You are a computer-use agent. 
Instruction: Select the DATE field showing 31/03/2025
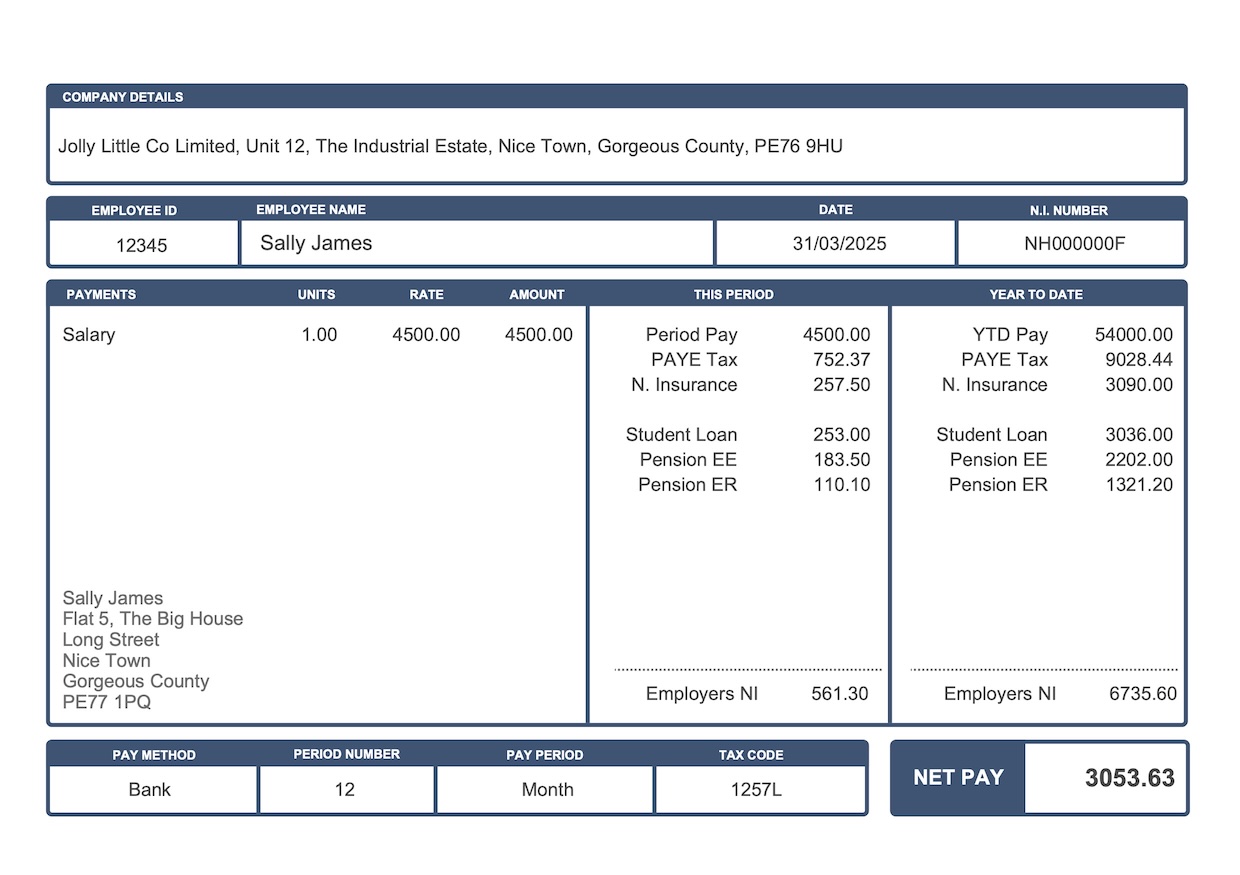point(834,242)
